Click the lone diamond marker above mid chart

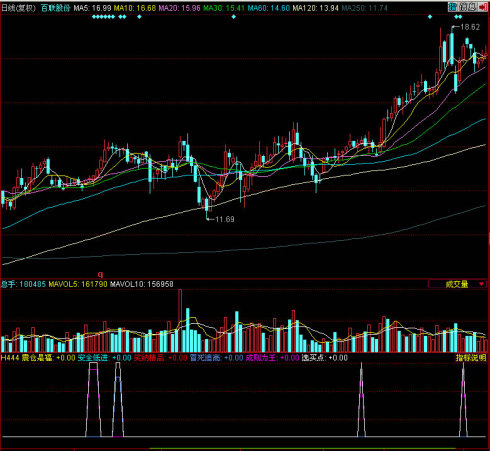(234, 17)
